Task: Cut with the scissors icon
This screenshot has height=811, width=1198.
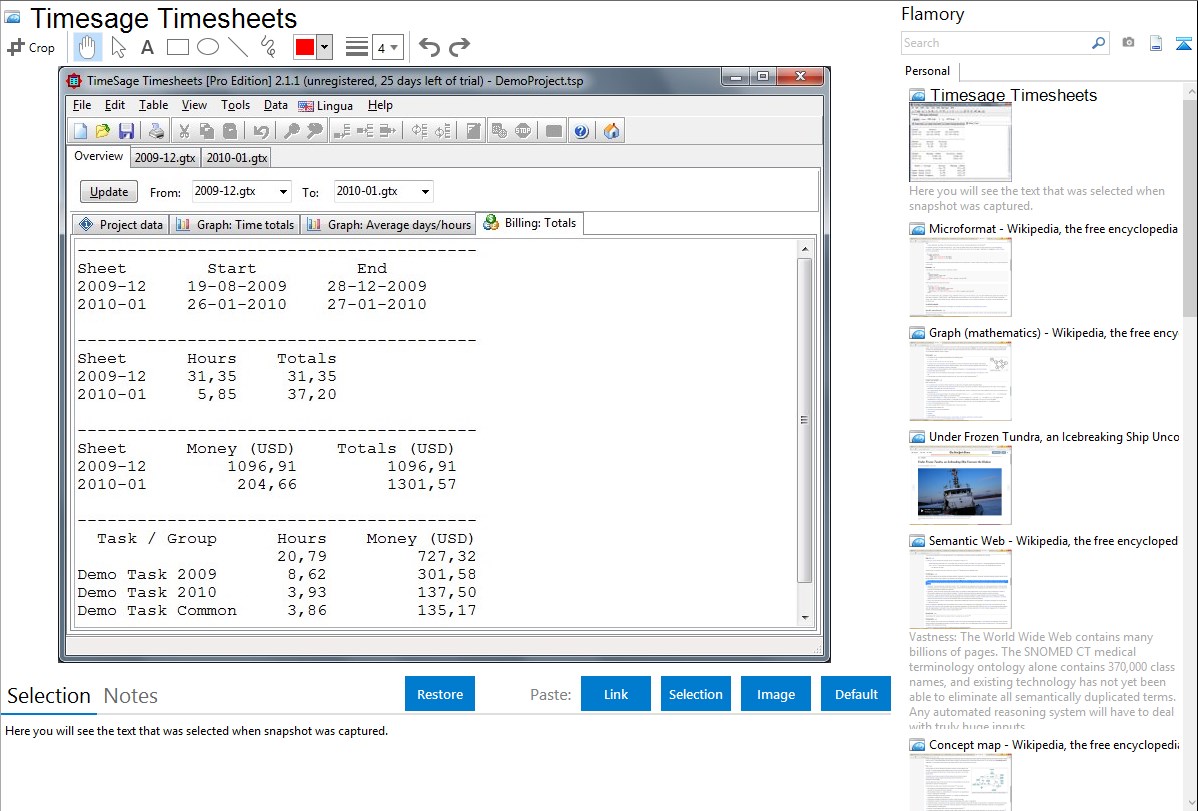Action: coord(184,131)
